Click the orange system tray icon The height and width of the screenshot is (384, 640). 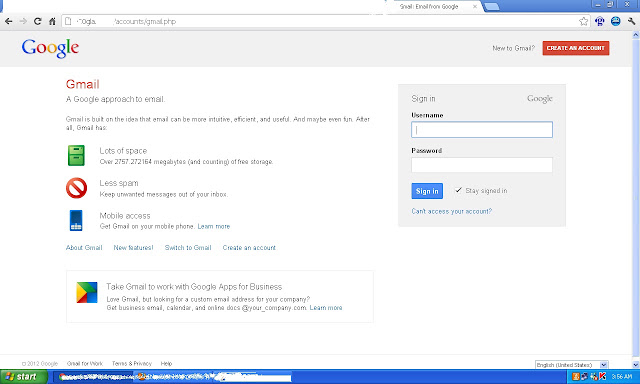576,377
